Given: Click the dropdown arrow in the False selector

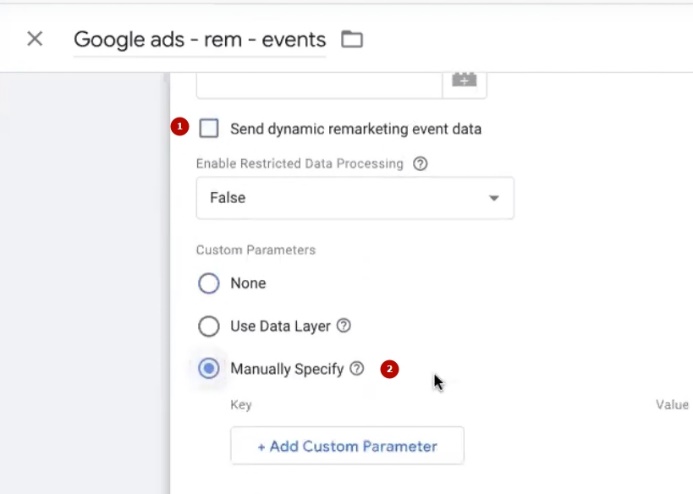Looking at the screenshot, I should 493,198.
